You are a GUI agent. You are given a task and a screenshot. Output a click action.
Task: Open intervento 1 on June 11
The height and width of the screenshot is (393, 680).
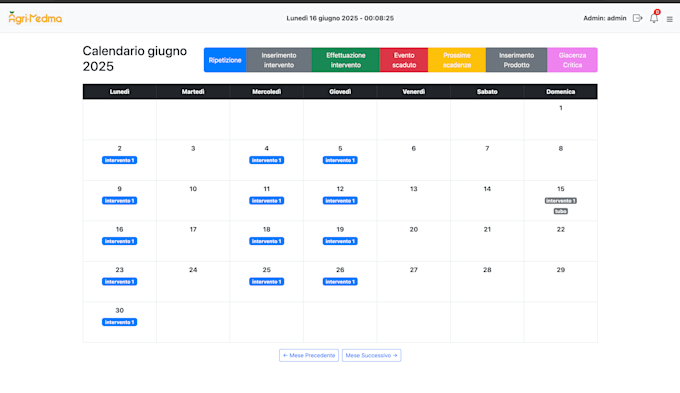pyautogui.click(x=267, y=201)
